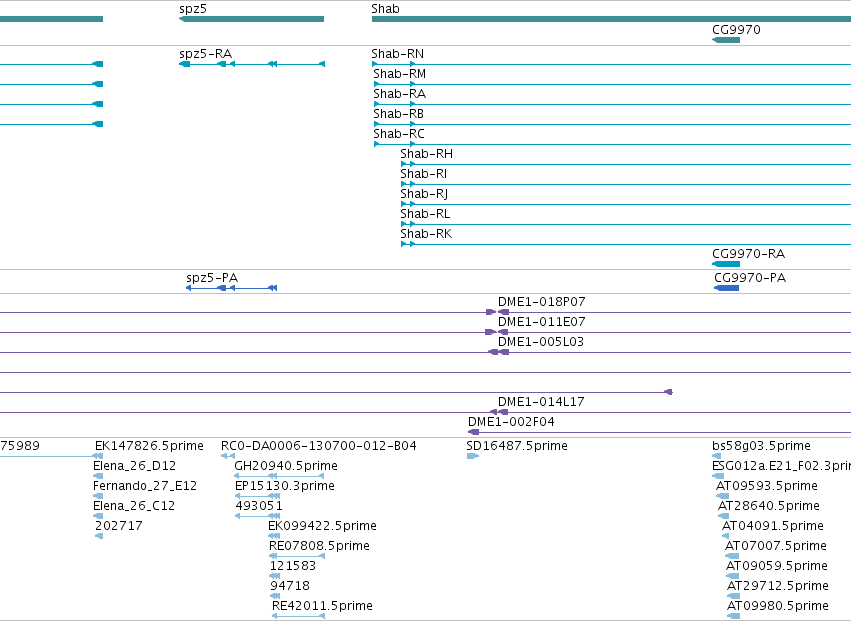Select the Shab-RI transcript
Viewport: 851px width, 621px height.
[424, 174]
